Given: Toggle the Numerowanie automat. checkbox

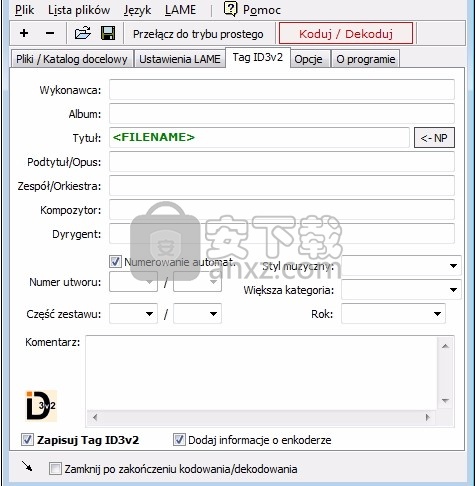Looking at the screenshot, I should click(115, 262).
